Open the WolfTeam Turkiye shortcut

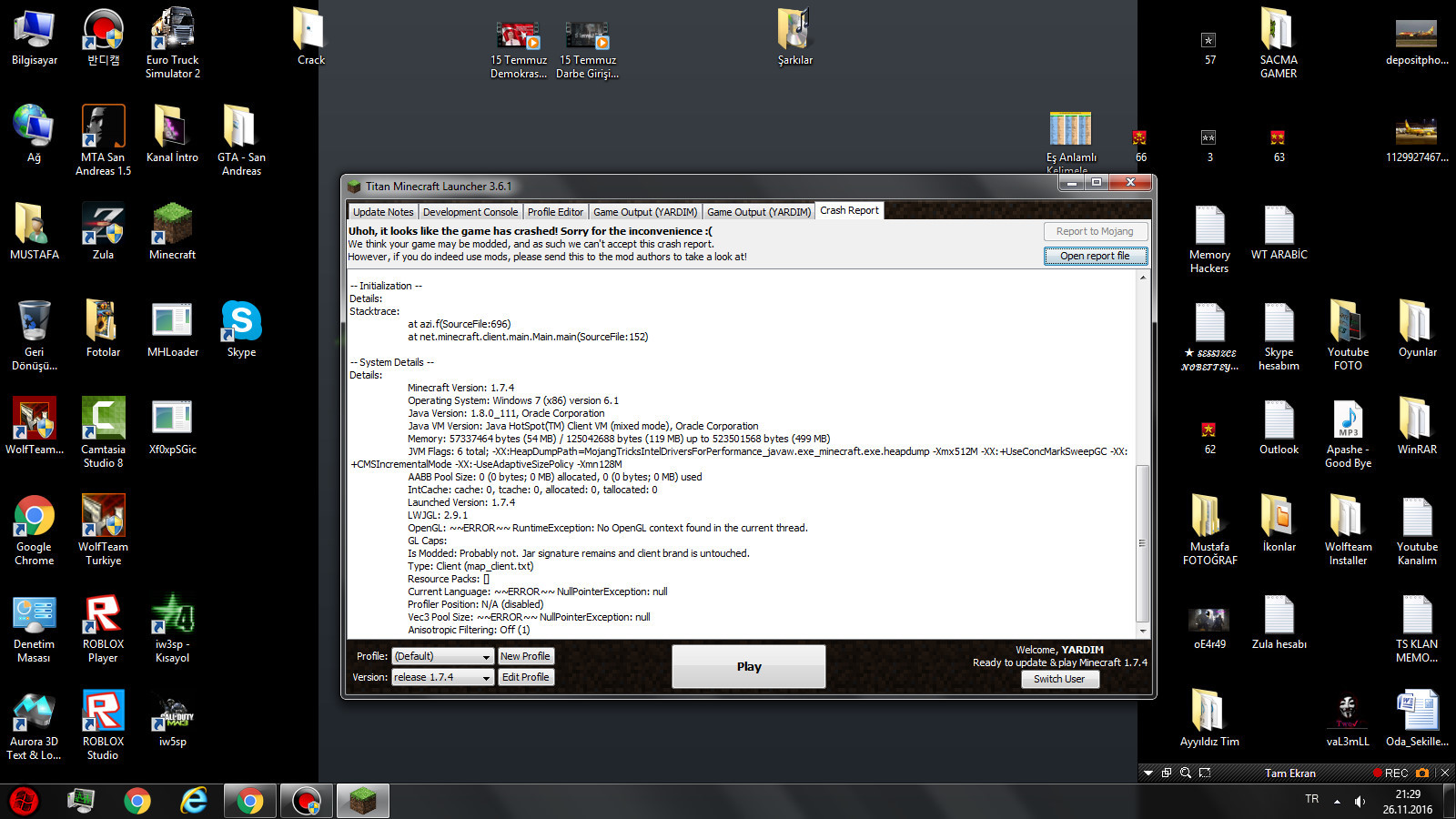[x=103, y=530]
